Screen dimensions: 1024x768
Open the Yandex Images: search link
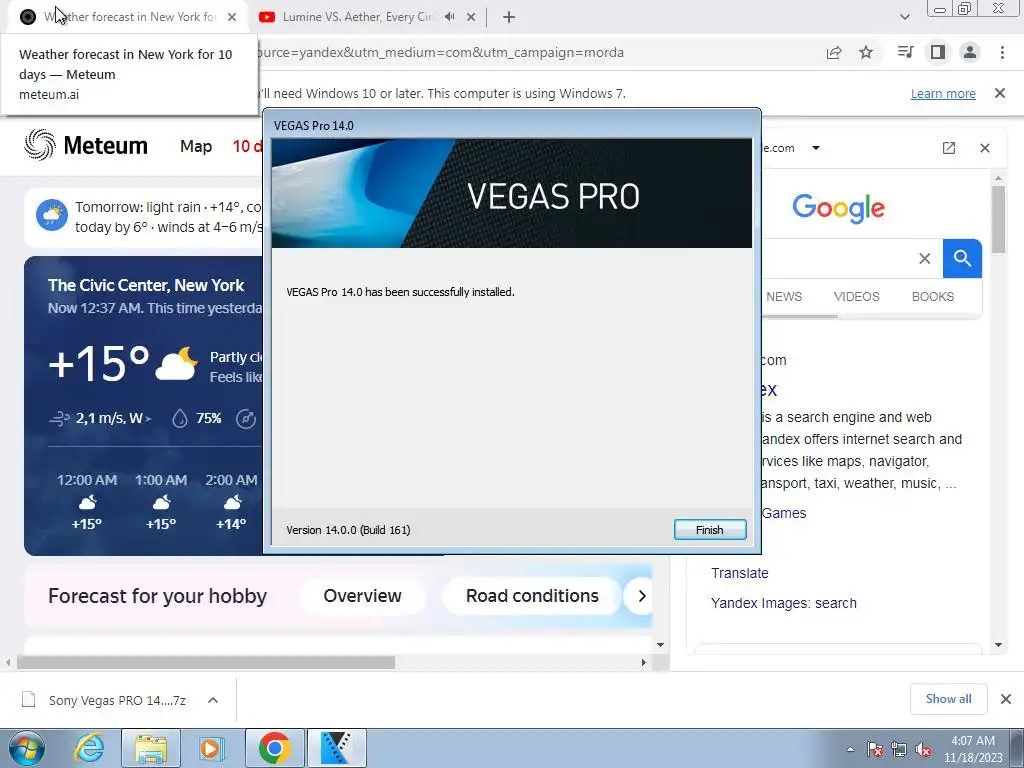click(x=784, y=603)
